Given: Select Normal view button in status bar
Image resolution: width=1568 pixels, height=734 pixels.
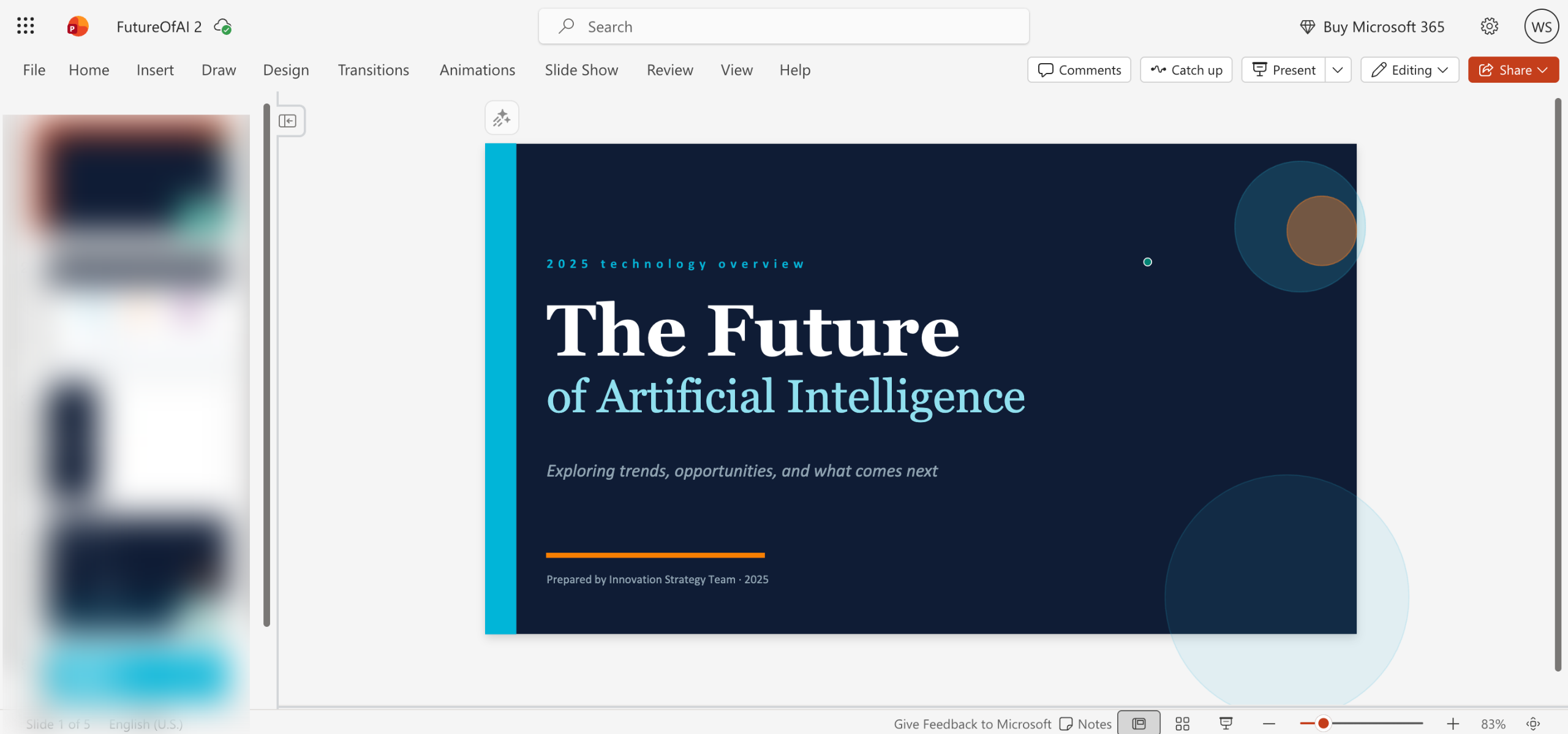Looking at the screenshot, I should (x=1139, y=724).
